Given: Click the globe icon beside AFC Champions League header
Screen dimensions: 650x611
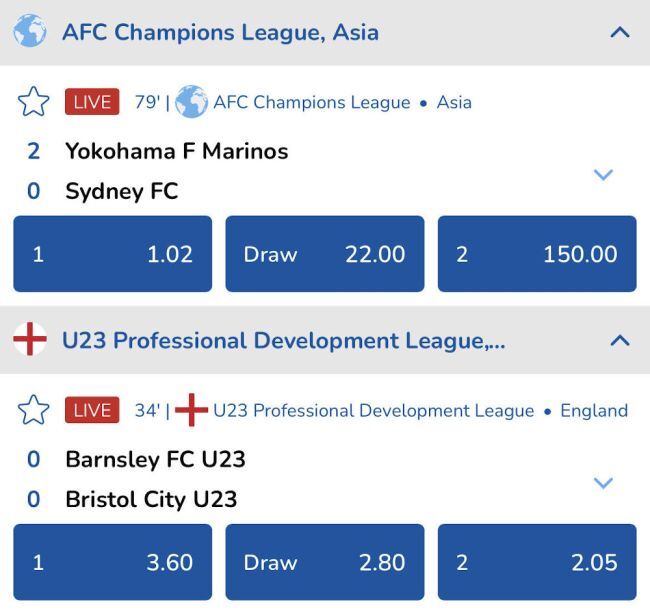Looking at the screenshot, I should [x=30, y=32].
